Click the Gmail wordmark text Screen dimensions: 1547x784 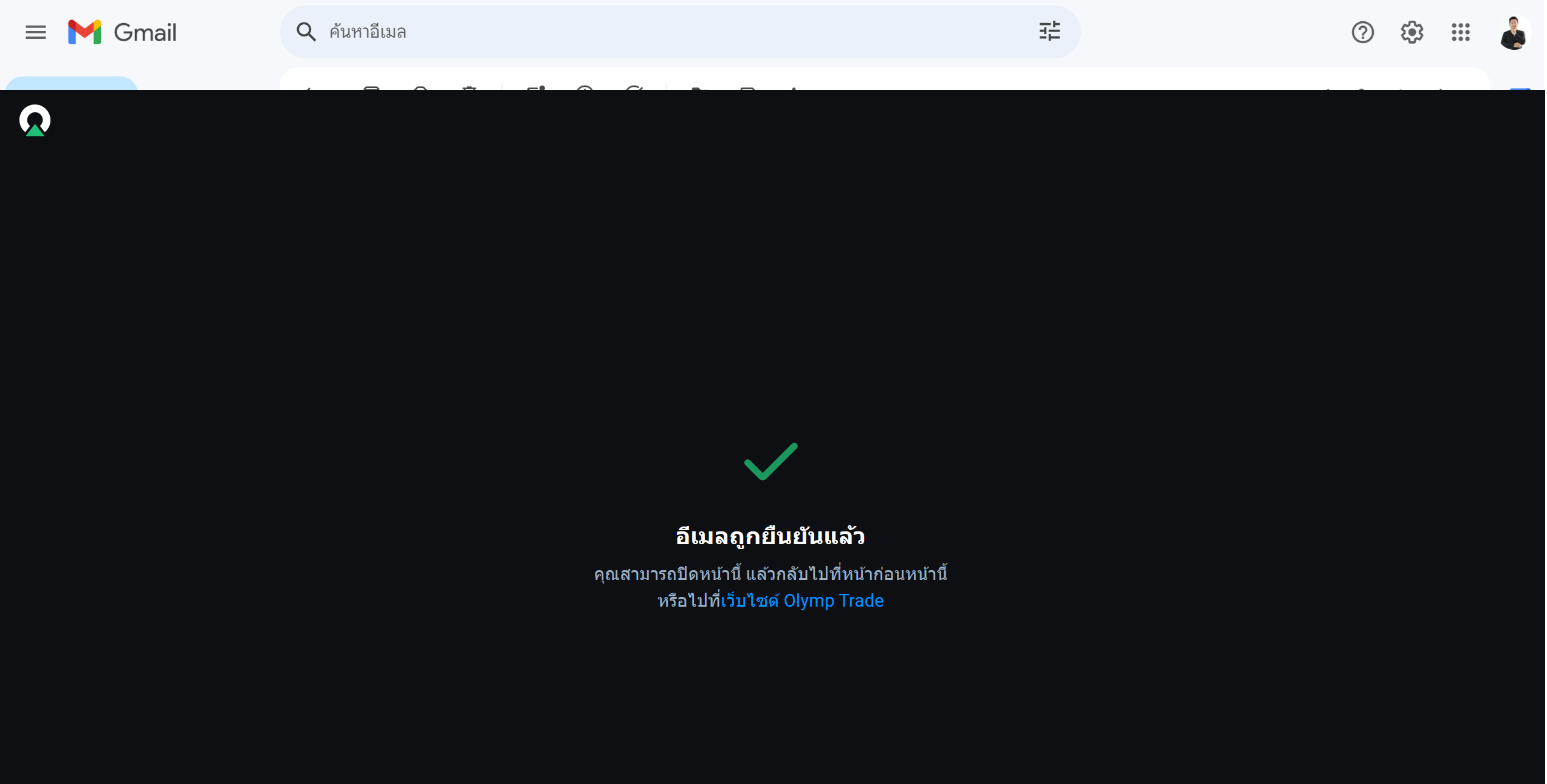(x=145, y=33)
